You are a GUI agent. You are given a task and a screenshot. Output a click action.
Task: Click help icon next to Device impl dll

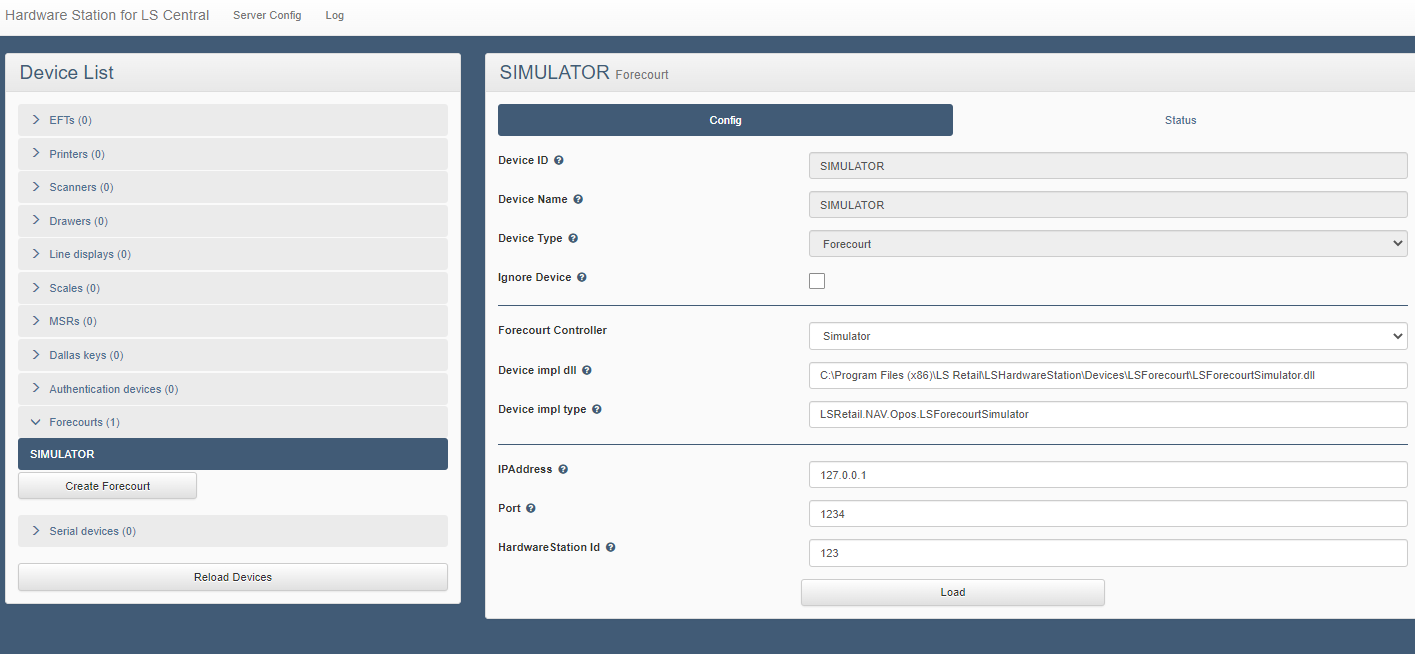[x=587, y=370]
